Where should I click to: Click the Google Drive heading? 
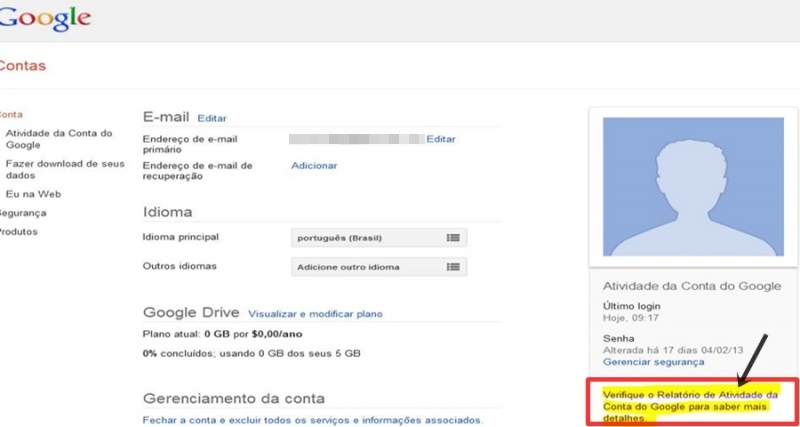click(191, 313)
